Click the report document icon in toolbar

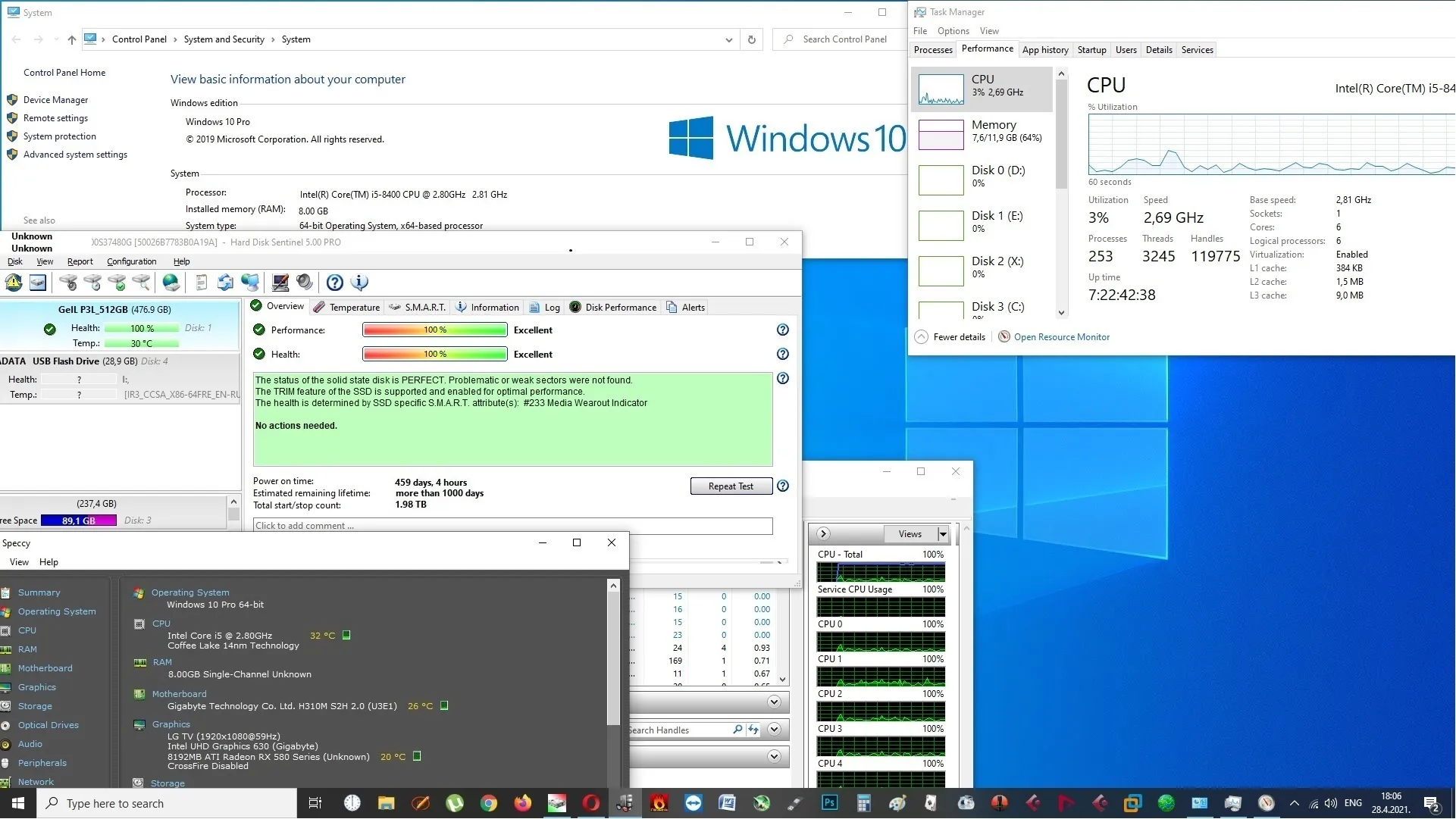coord(201,283)
